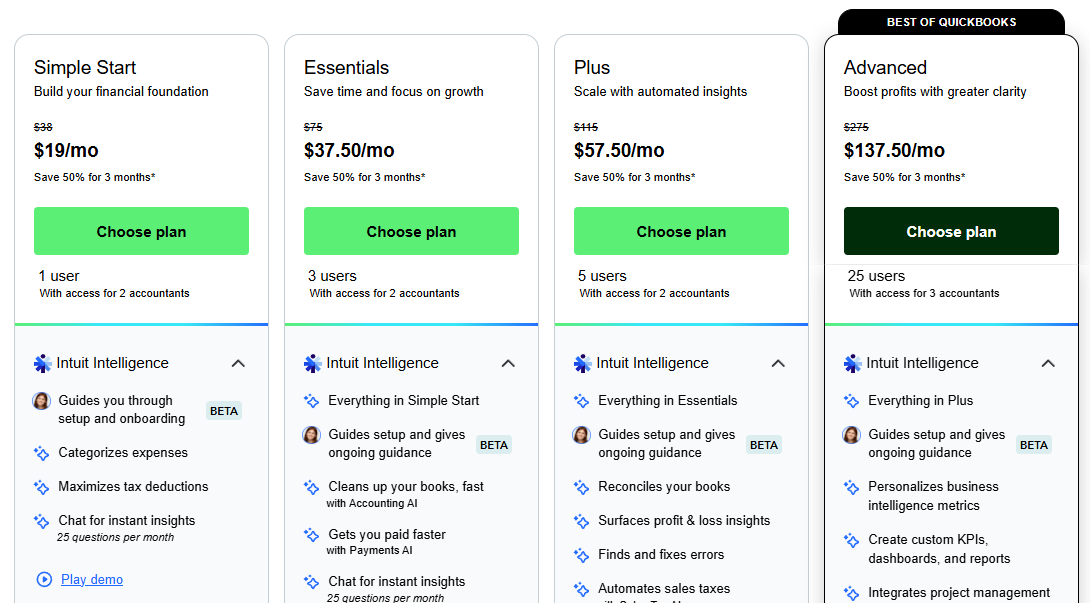Click the assistant avatar in Advanced plan features
This screenshot has width=1090, height=603.
coord(852,435)
